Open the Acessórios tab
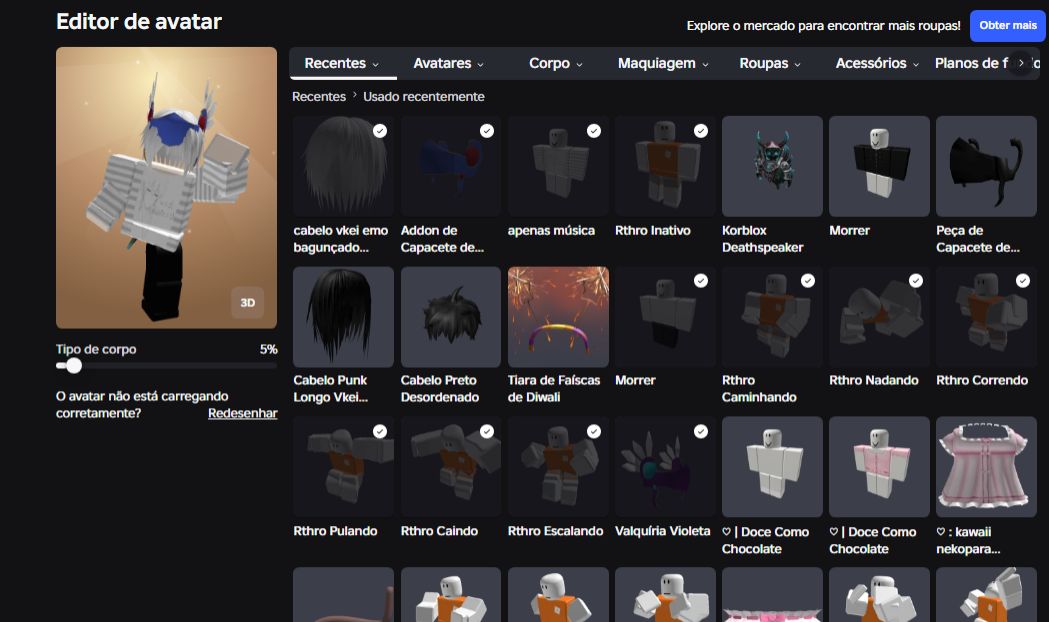1049x622 pixels. click(x=877, y=64)
